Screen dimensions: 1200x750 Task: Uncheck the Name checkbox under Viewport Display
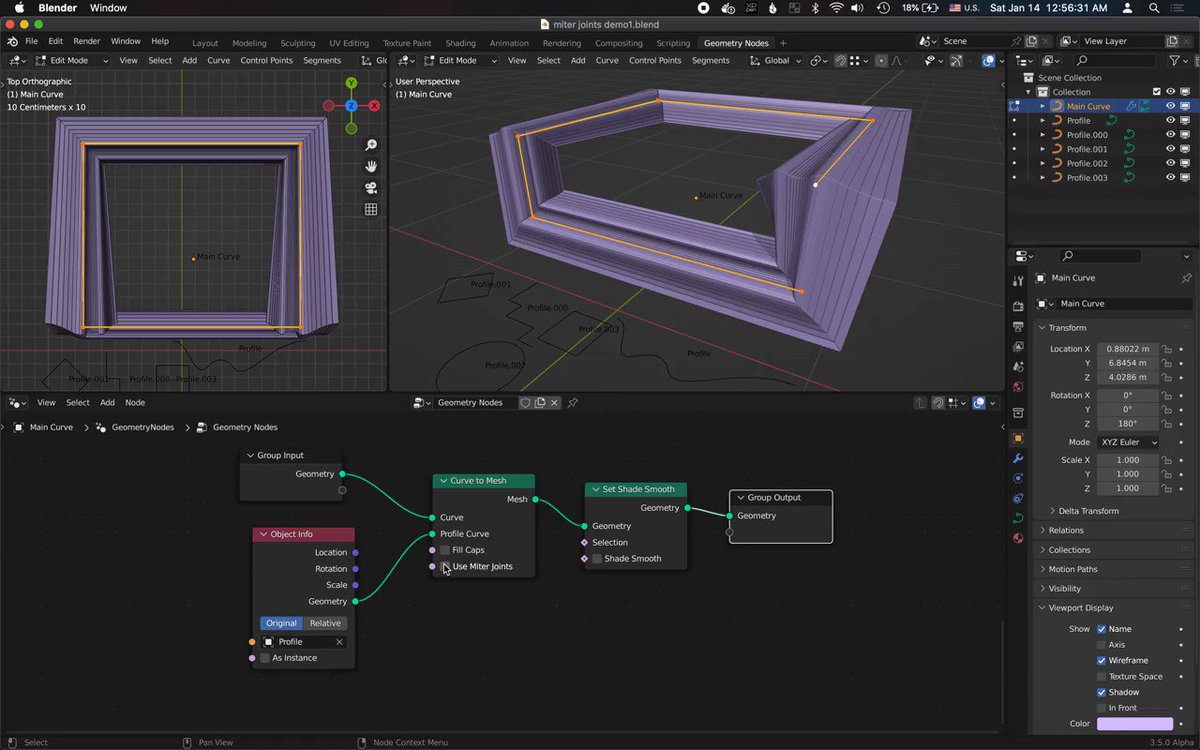1101,629
